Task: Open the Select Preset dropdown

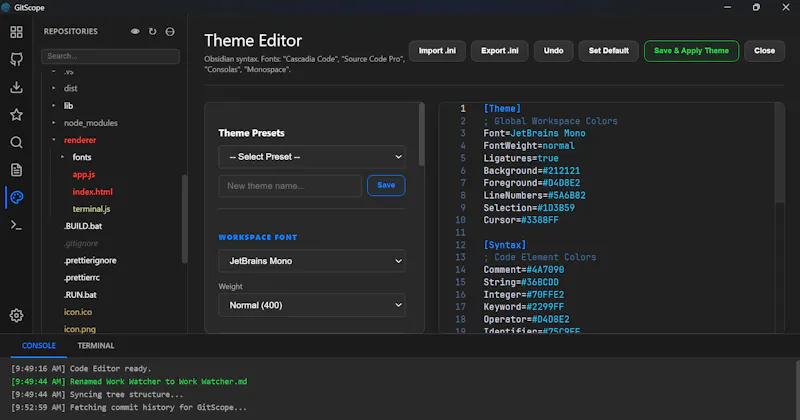Action: [x=312, y=157]
